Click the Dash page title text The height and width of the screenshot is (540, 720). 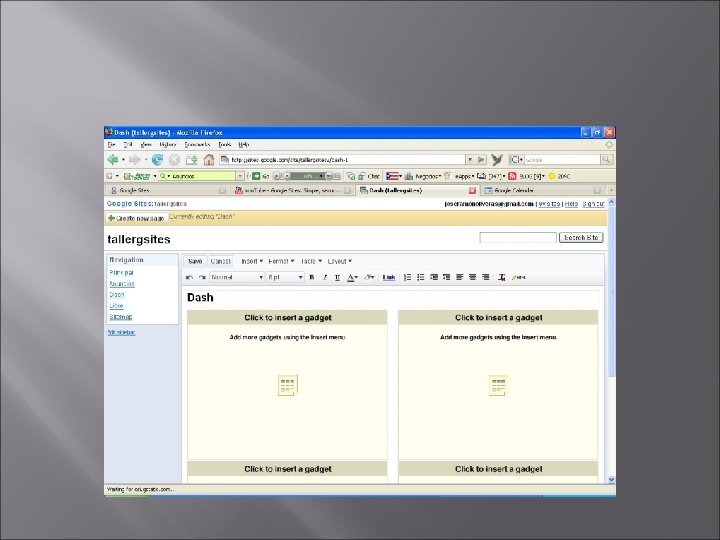[x=200, y=298]
